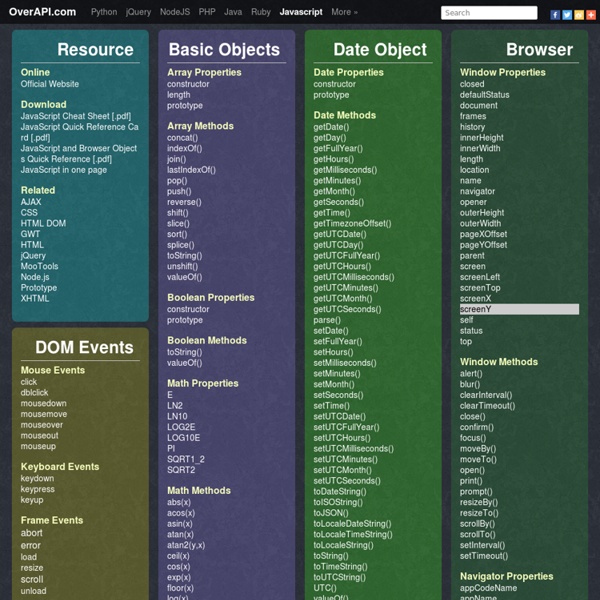The height and width of the screenshot is (600, 600).
Task: Share the page via the Facebook icon
Action: coord(555,15)
